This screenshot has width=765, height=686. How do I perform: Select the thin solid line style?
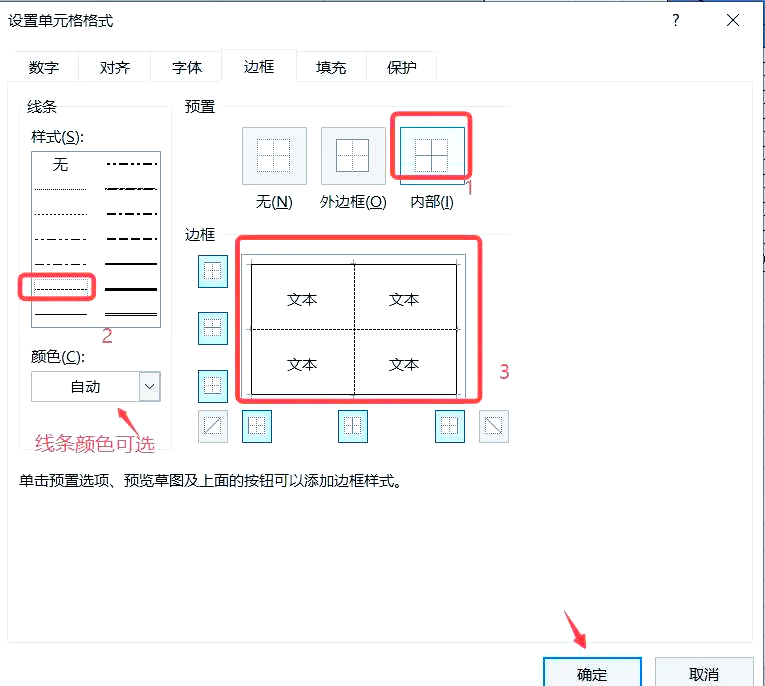[x=60, y=314]
